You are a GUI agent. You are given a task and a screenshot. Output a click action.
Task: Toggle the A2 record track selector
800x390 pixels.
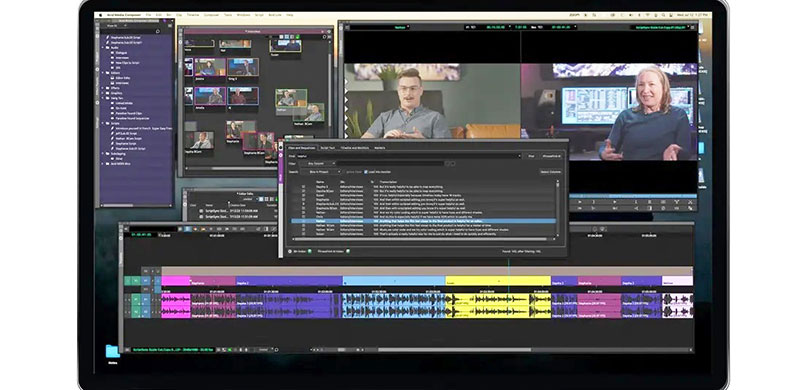145,311
